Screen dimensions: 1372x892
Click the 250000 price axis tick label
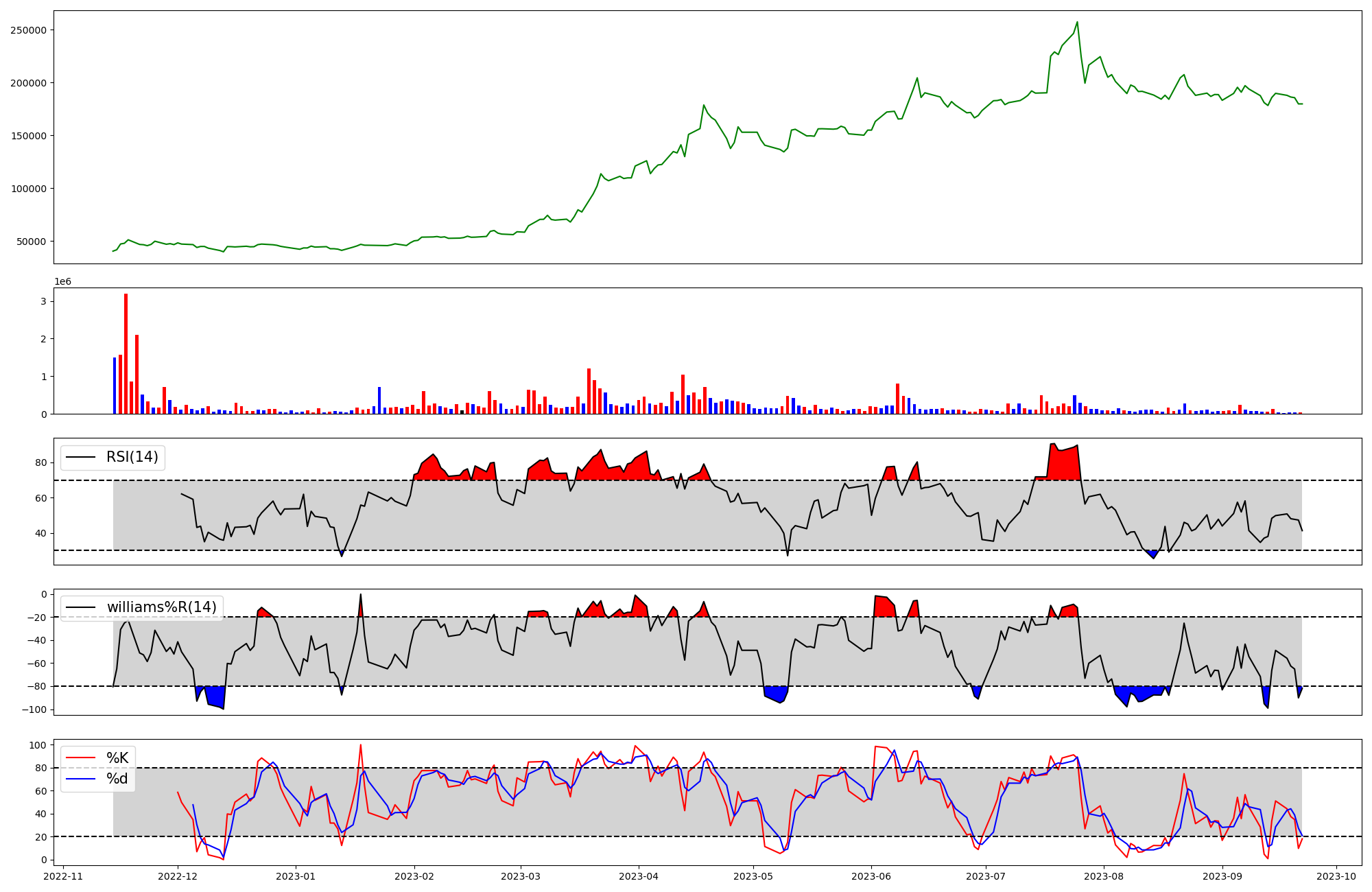tap(28, 30)
